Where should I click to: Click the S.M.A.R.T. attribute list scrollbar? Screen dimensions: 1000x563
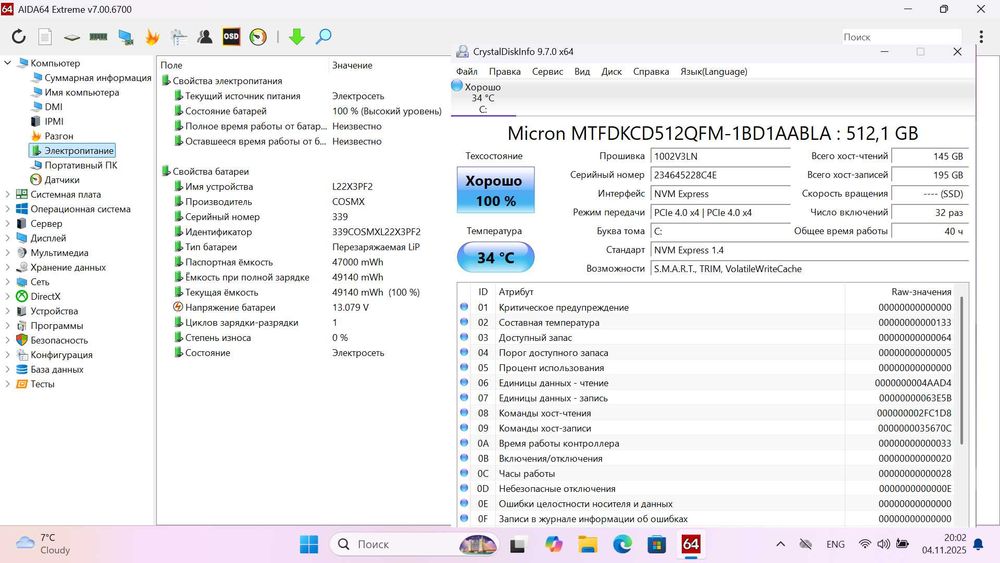pos(963,370)
